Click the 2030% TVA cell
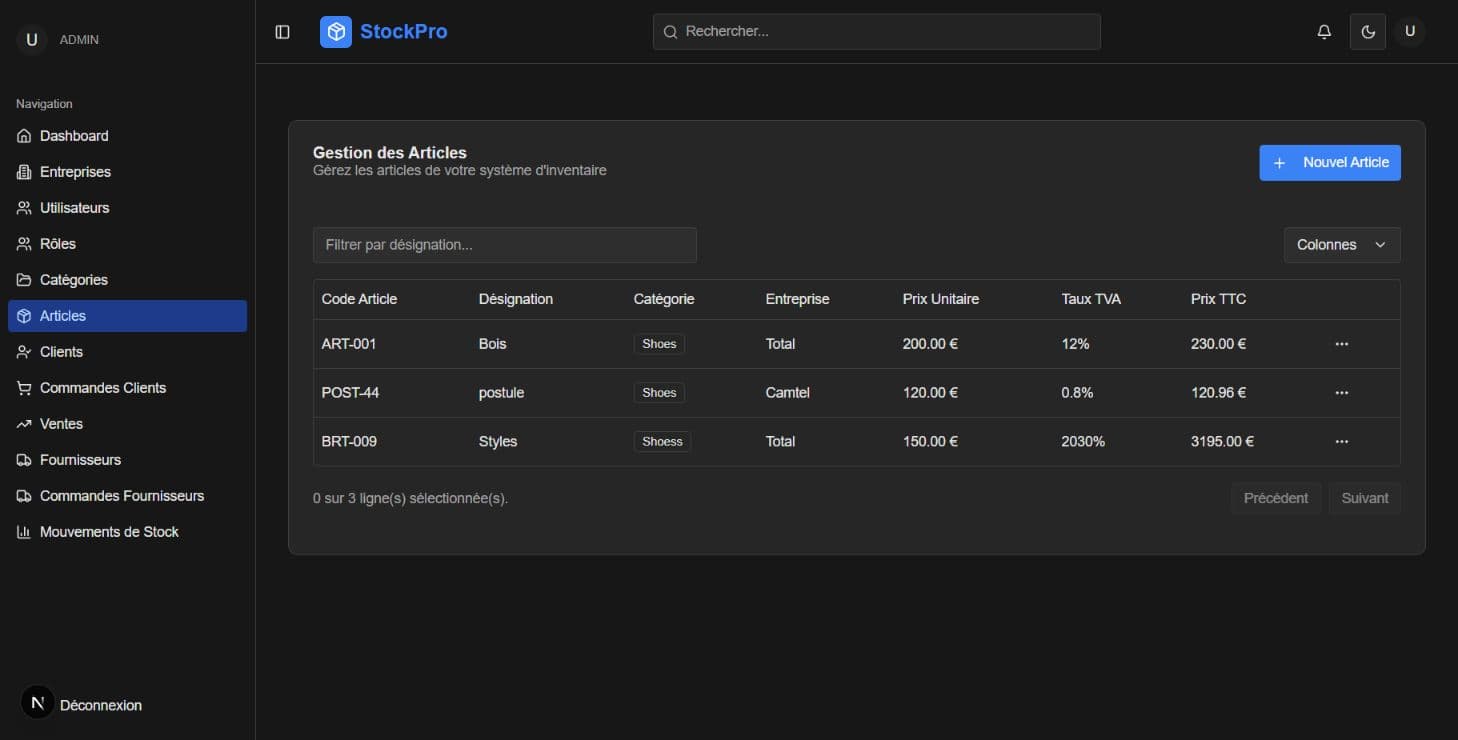Viewport: 1458px width, 740px height. tap(1083, 441)
